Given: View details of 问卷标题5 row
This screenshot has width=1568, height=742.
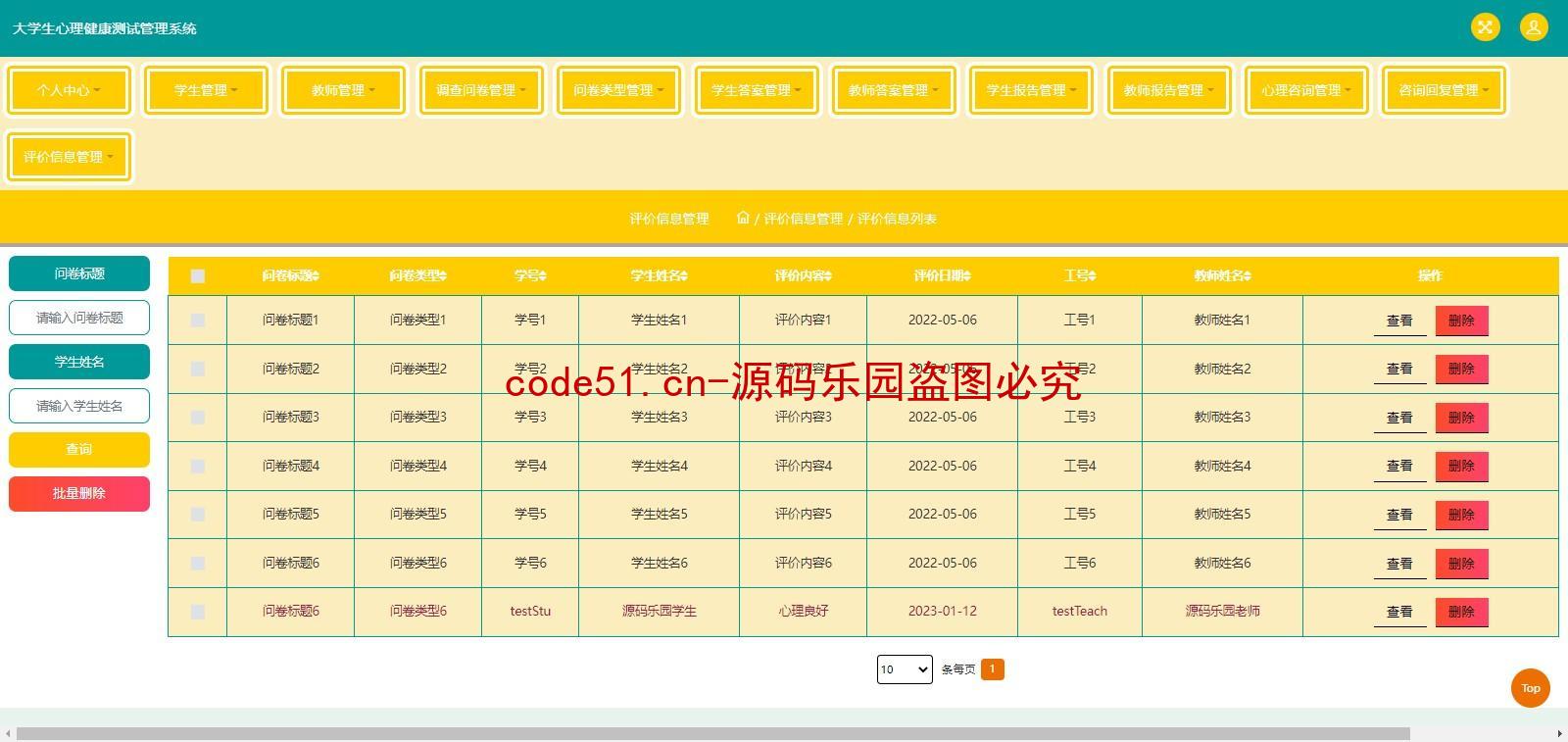Looking at the screenshot, I should [x=1399, y=515].
